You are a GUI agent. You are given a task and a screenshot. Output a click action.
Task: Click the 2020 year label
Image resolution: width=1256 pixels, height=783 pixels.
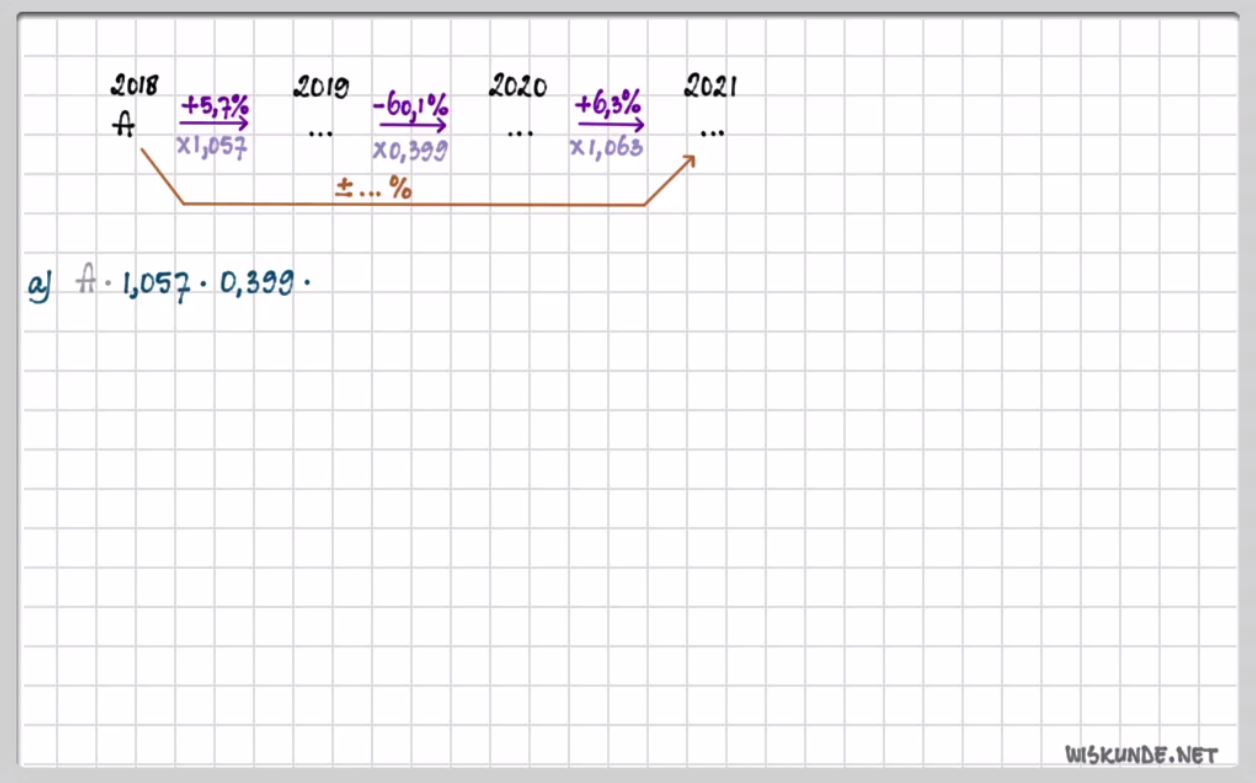pyautogui.click(x=517, y=87)
